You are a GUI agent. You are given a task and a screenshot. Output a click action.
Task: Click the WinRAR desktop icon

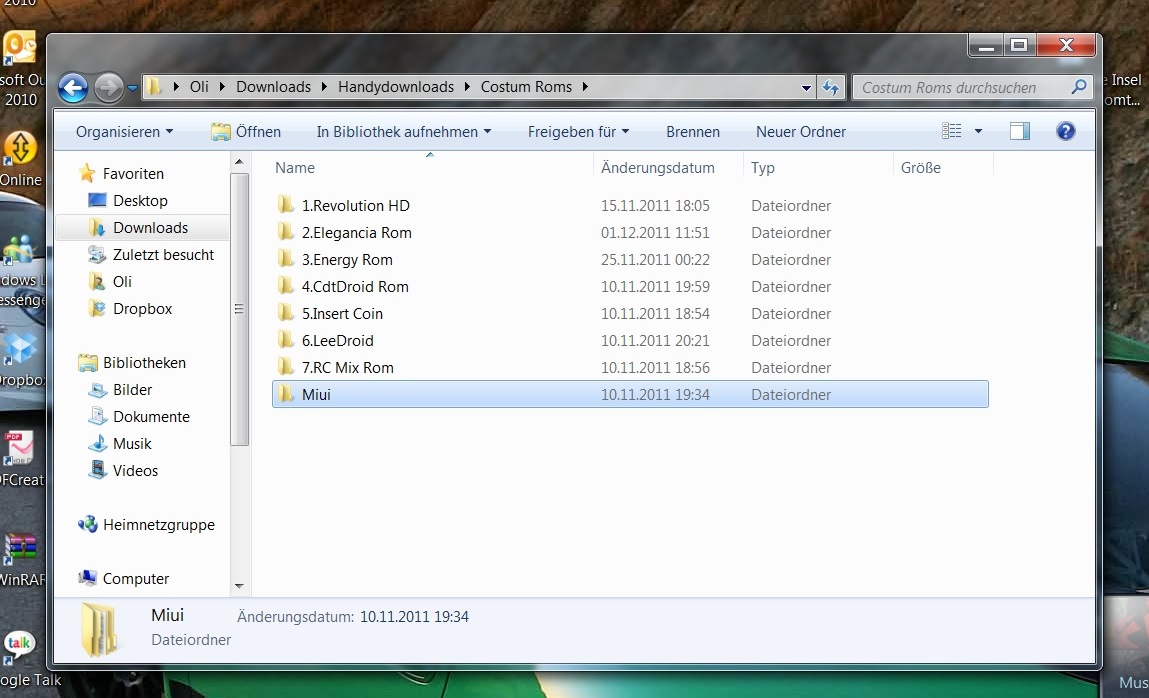[20, 549]
